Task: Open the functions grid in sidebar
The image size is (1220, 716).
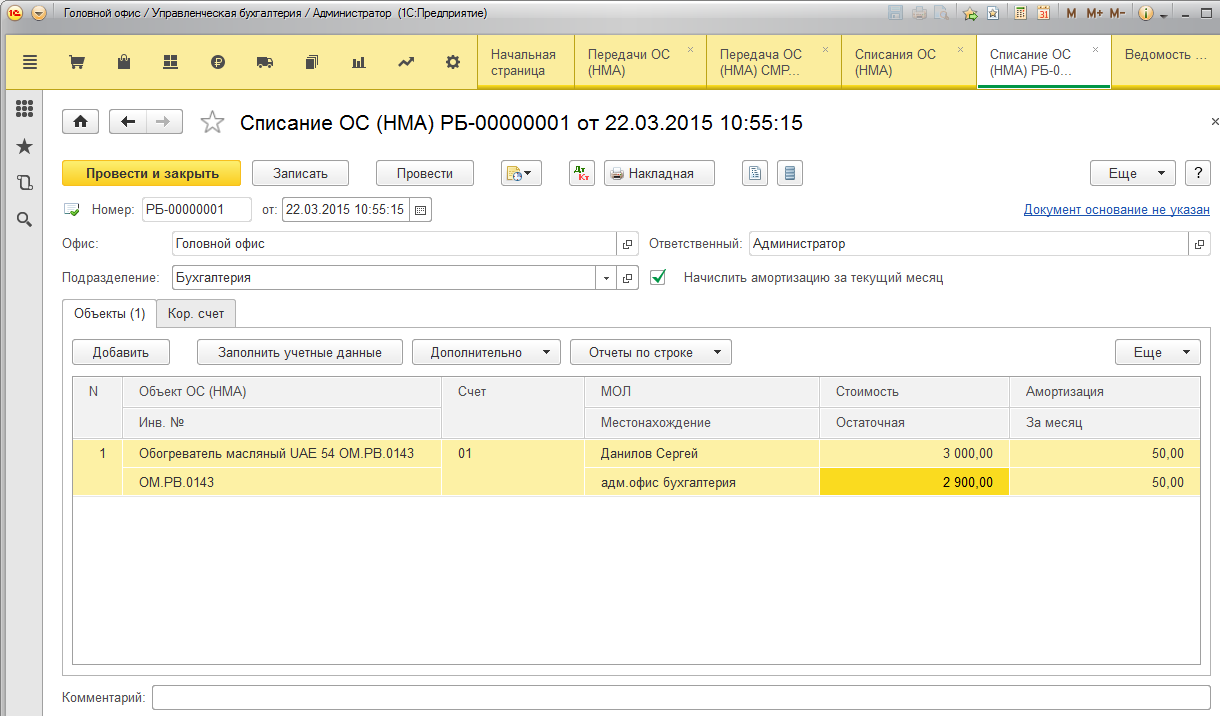Action: point(25,109)
